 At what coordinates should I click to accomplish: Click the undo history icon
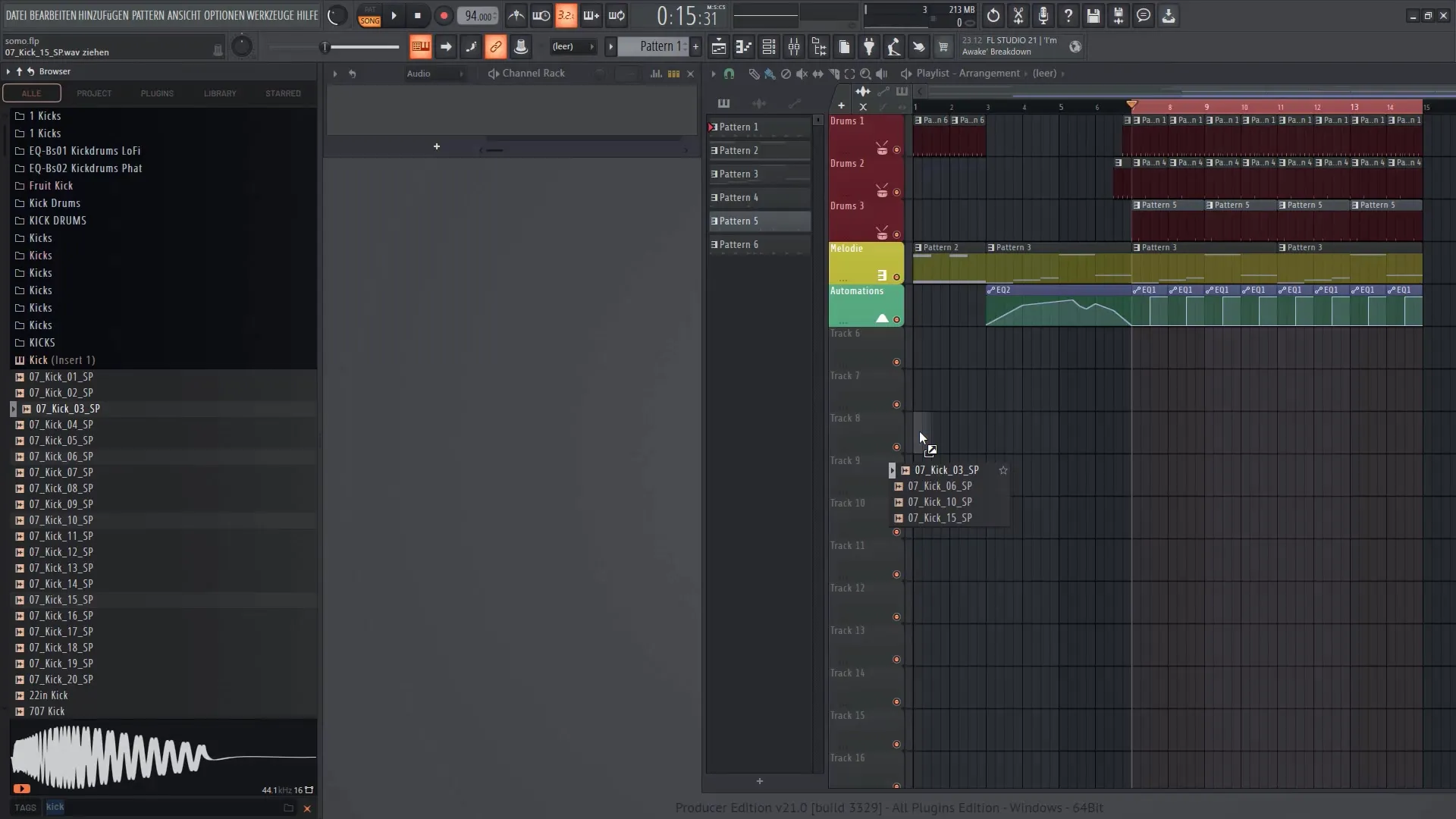[x=993, y=16]
